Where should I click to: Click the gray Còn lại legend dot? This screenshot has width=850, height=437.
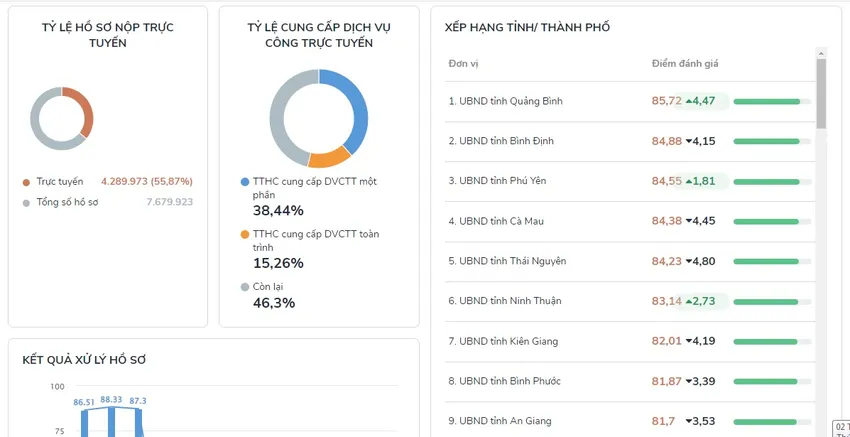[x=245, y=287]
